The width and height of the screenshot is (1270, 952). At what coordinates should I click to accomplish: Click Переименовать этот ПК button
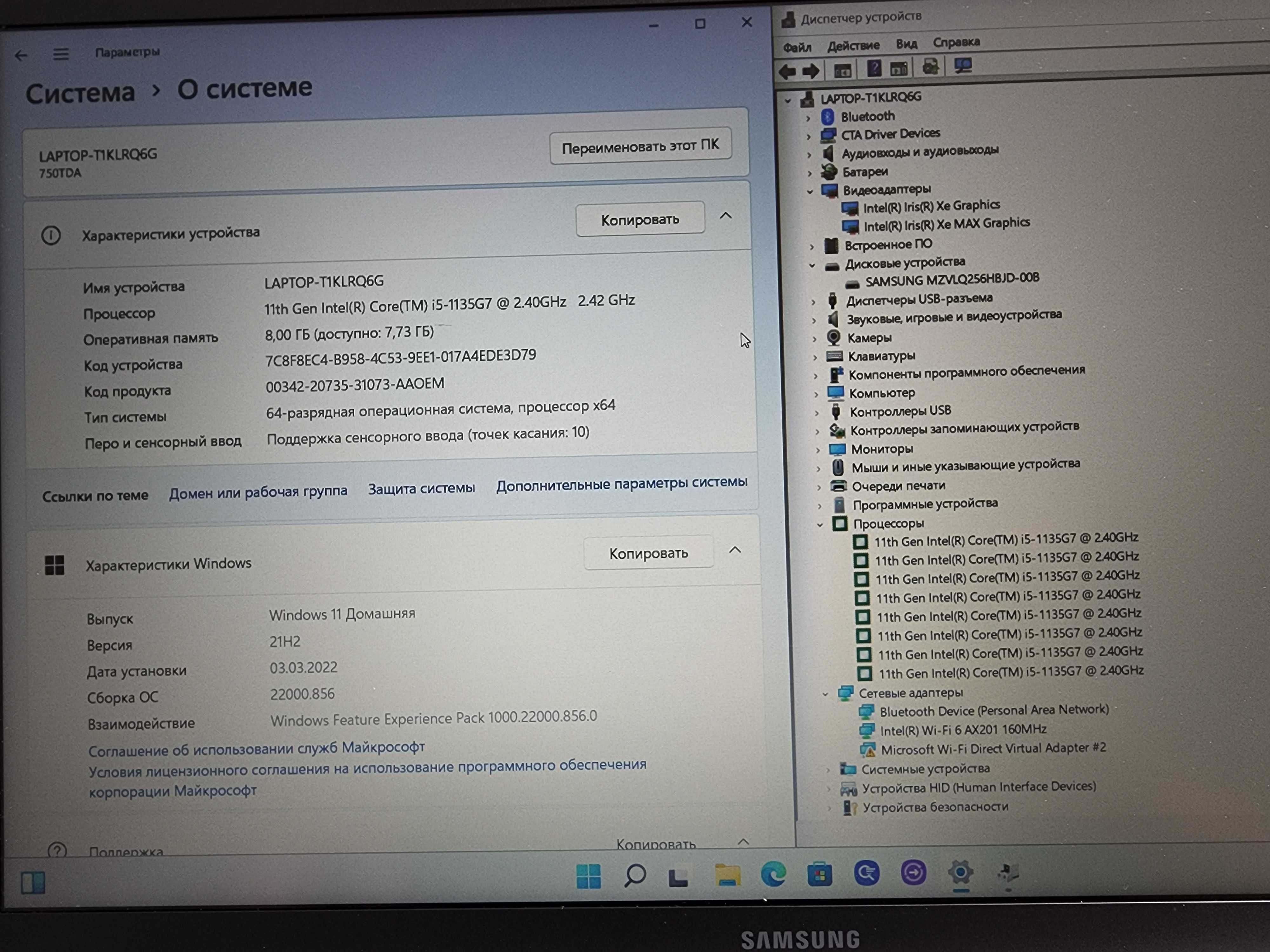tap(640, 146)
